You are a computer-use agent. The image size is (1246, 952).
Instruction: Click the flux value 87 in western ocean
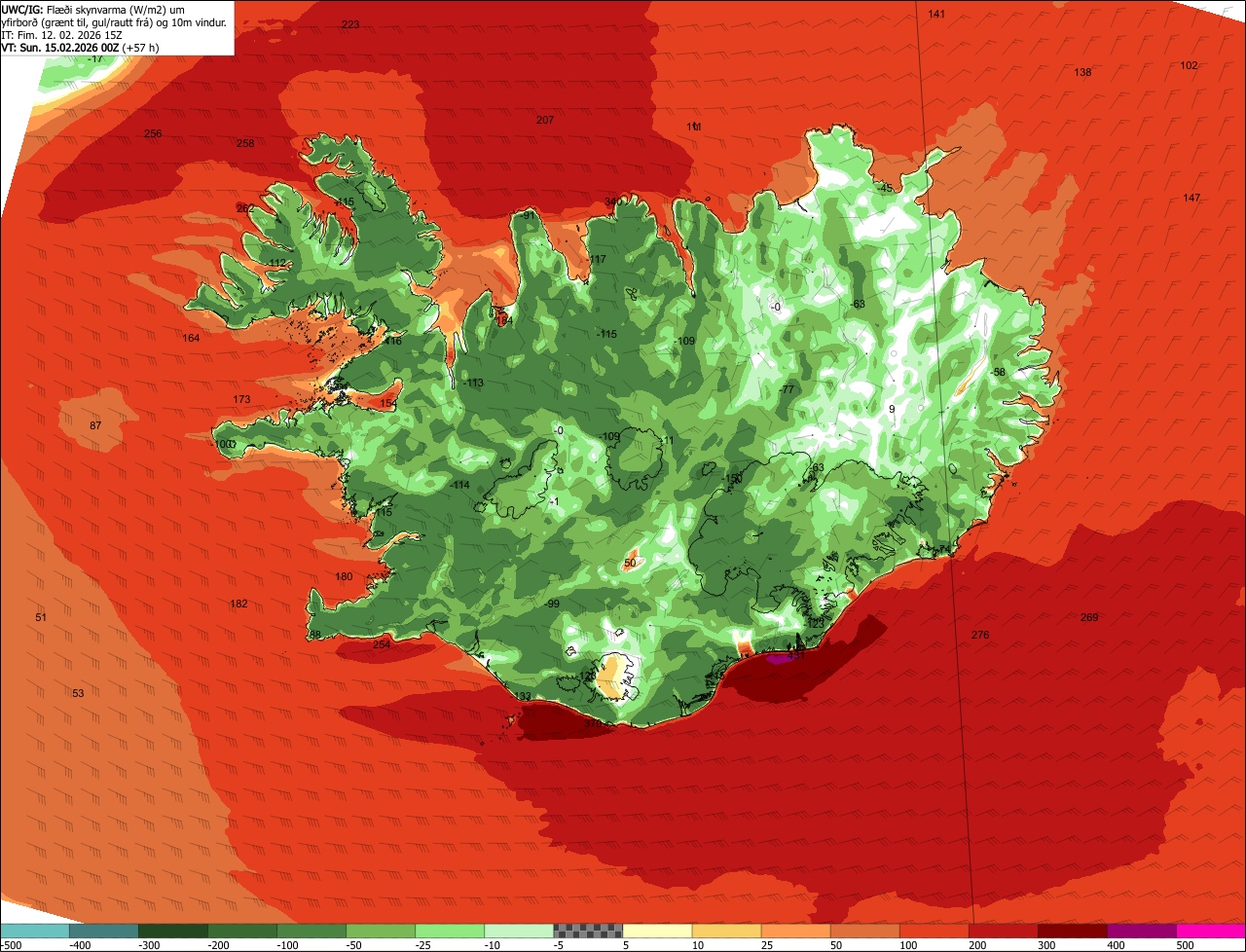(x=95, y=425)
